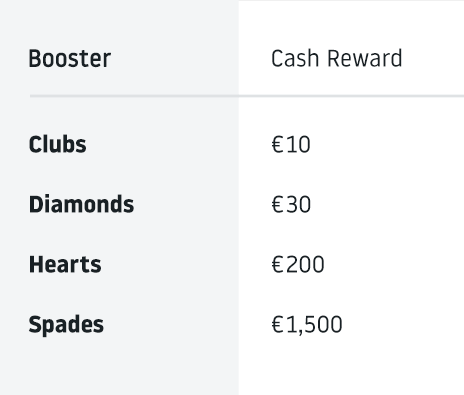Choose the Diamonds booster row label

pos(81,204)
